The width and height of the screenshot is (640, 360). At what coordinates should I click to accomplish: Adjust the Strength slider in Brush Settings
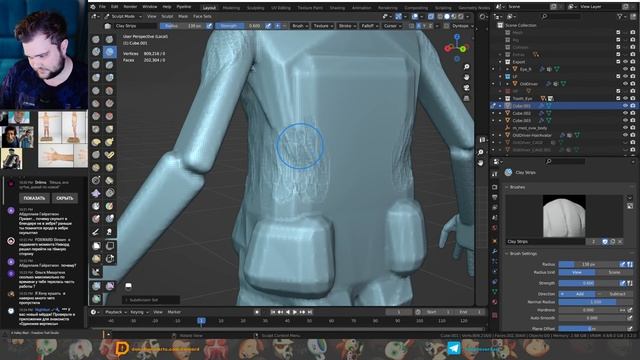(x=589, y=283)
